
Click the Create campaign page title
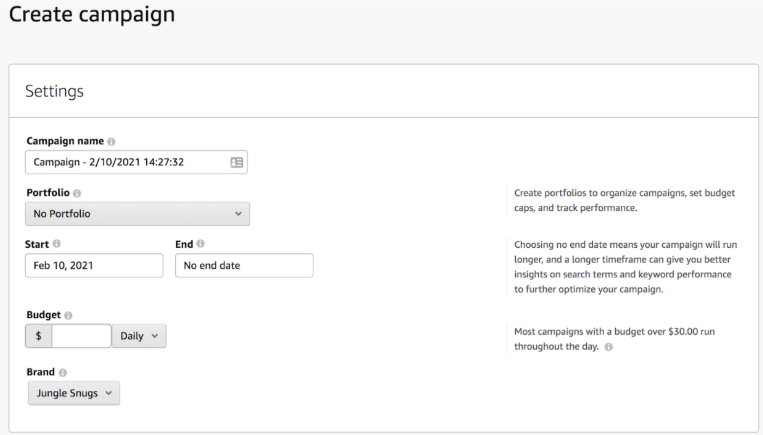(x=91, y=15)
